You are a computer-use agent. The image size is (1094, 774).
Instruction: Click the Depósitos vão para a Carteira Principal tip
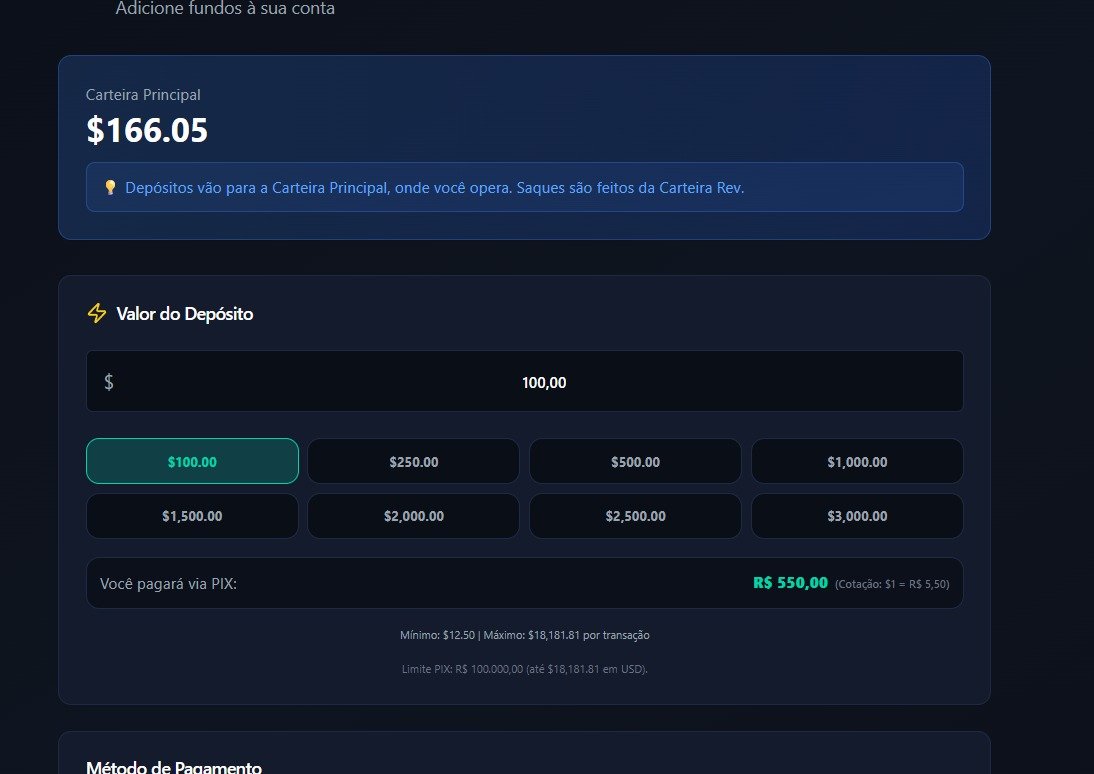click(435, 188)
